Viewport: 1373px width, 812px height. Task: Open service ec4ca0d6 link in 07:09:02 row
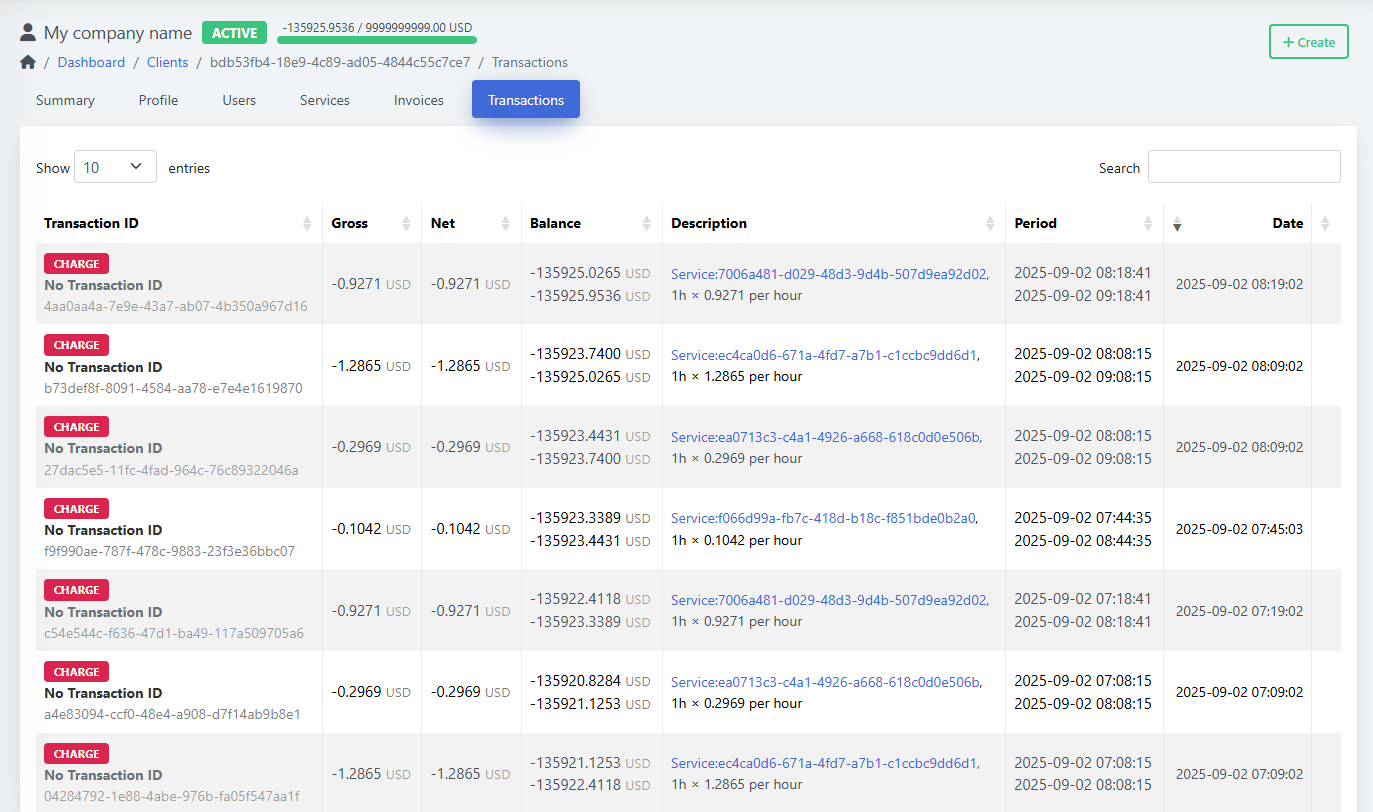(x=824, y=763)
